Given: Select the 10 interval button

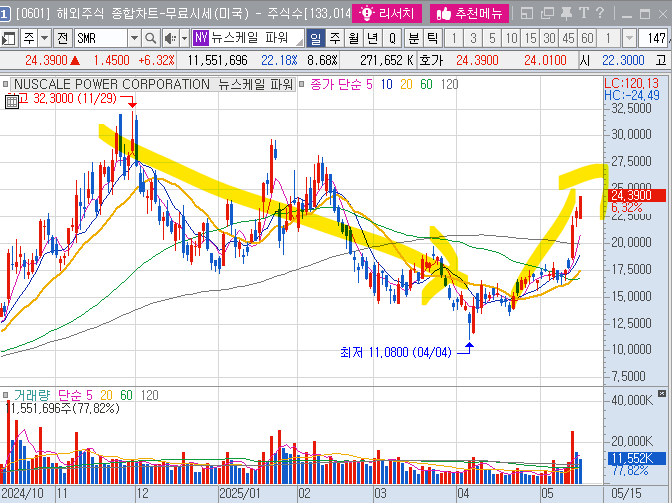Looking at the screenshot, I should tap(511, 39).
